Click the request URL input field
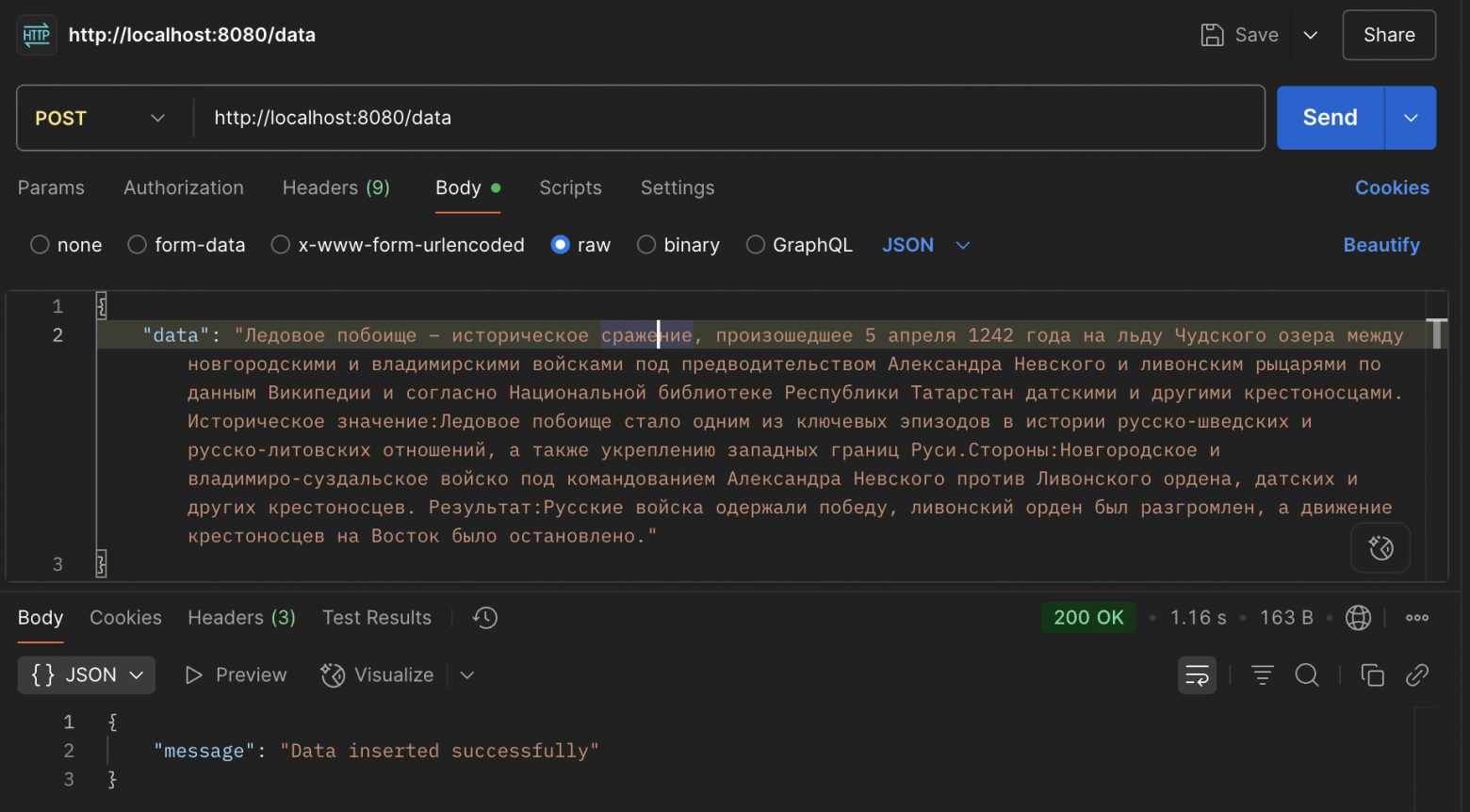Image resolution: width=1470 pixels, height=812 pixels. point(726,118)
